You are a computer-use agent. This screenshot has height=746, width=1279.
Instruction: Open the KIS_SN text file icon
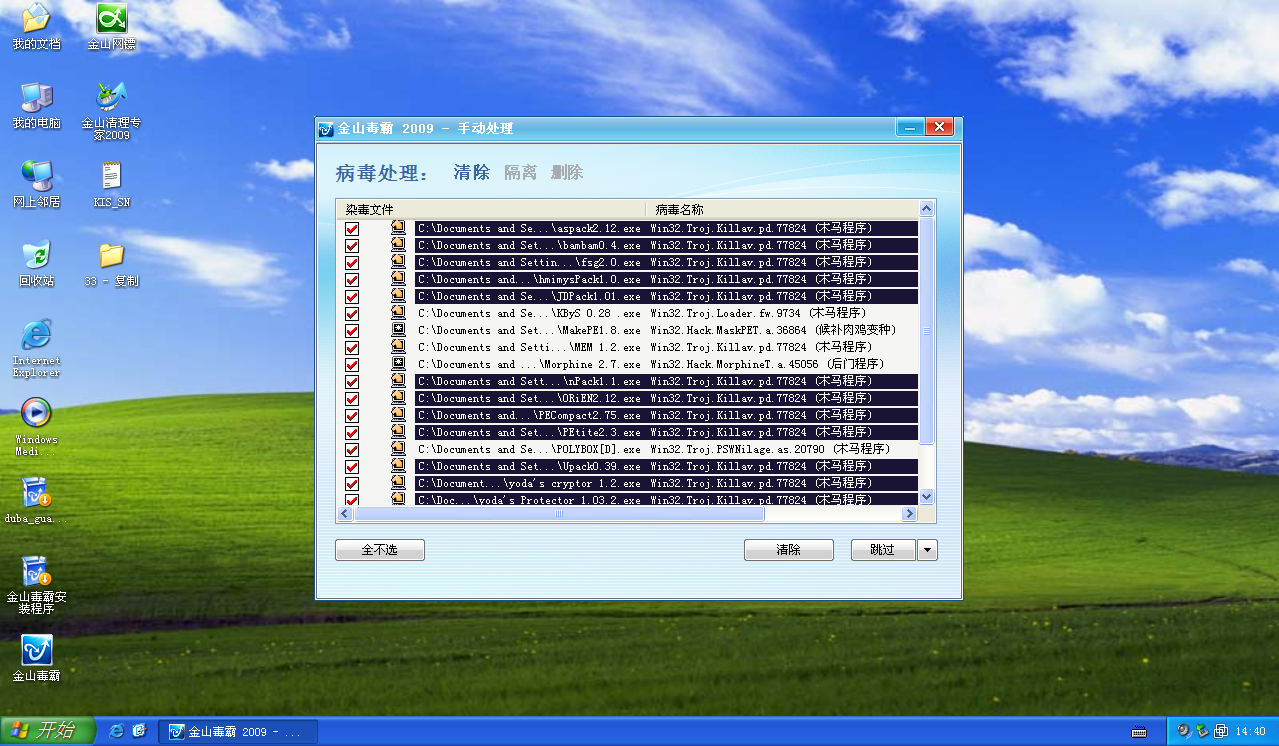click(x=111, y=184)
